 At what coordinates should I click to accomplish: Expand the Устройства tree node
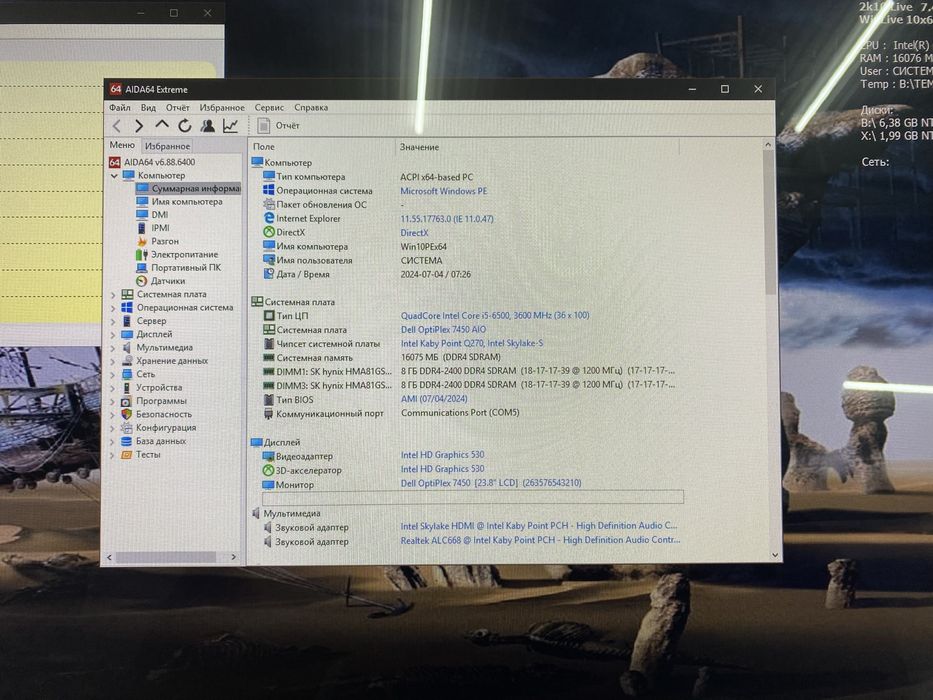point(113,388)
